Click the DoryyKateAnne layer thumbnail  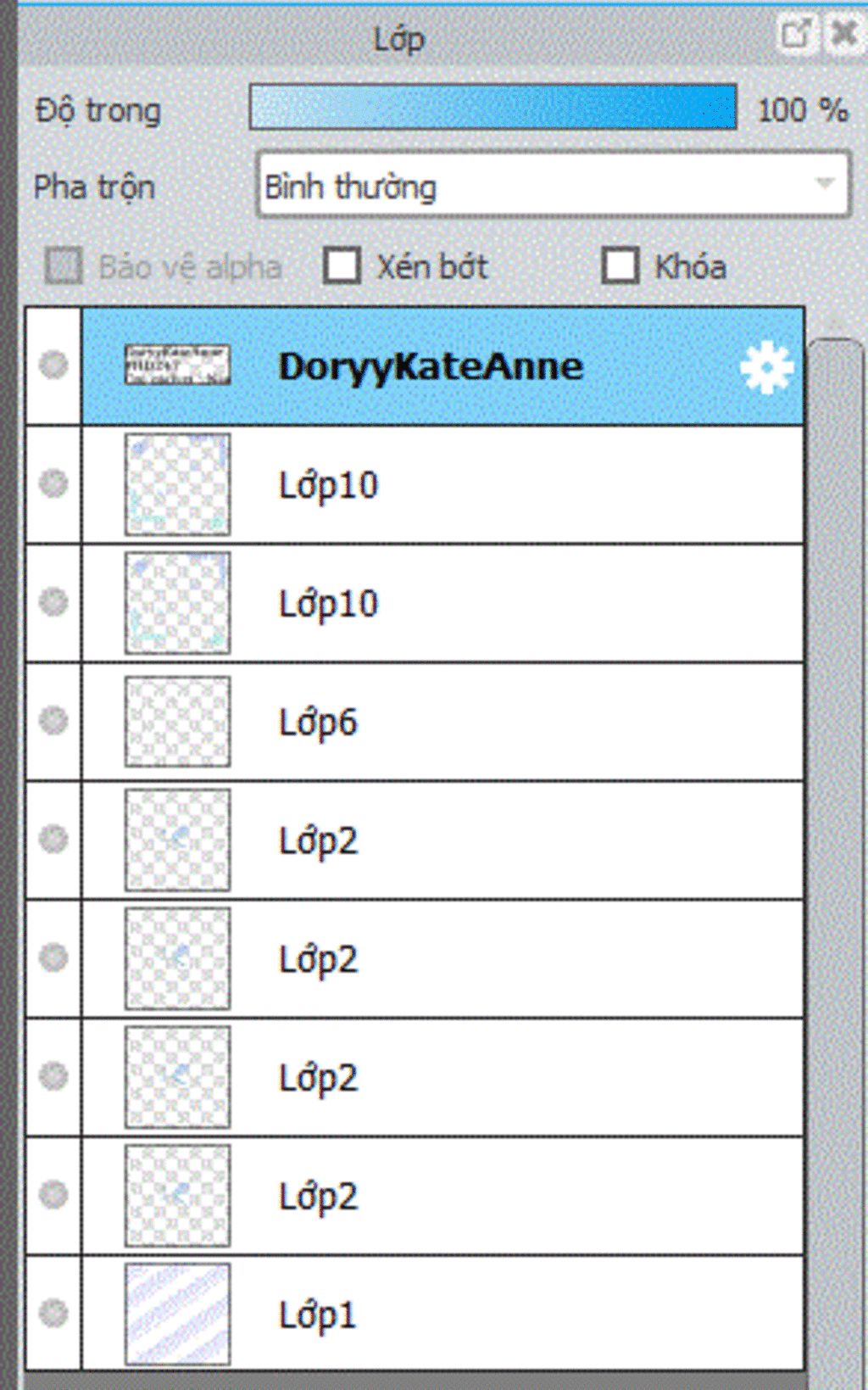177,365
